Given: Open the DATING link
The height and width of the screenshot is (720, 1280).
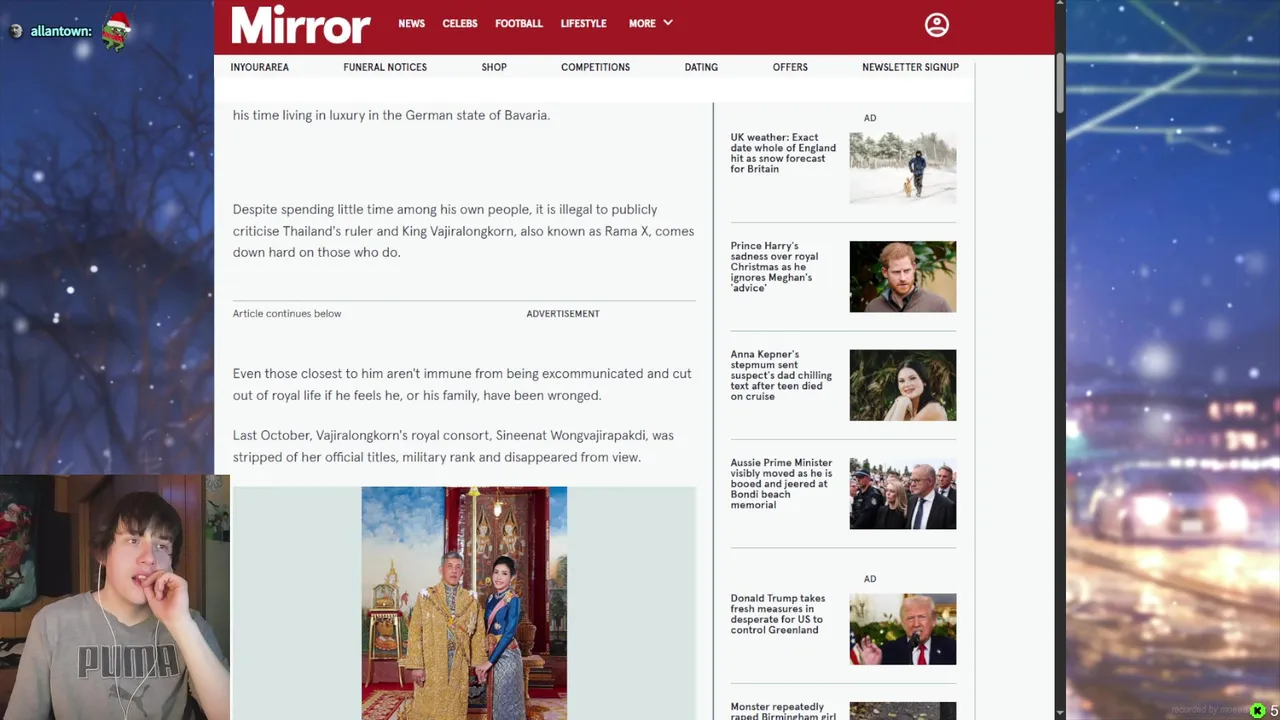Looking at the screenshot, I should [701, 67].
